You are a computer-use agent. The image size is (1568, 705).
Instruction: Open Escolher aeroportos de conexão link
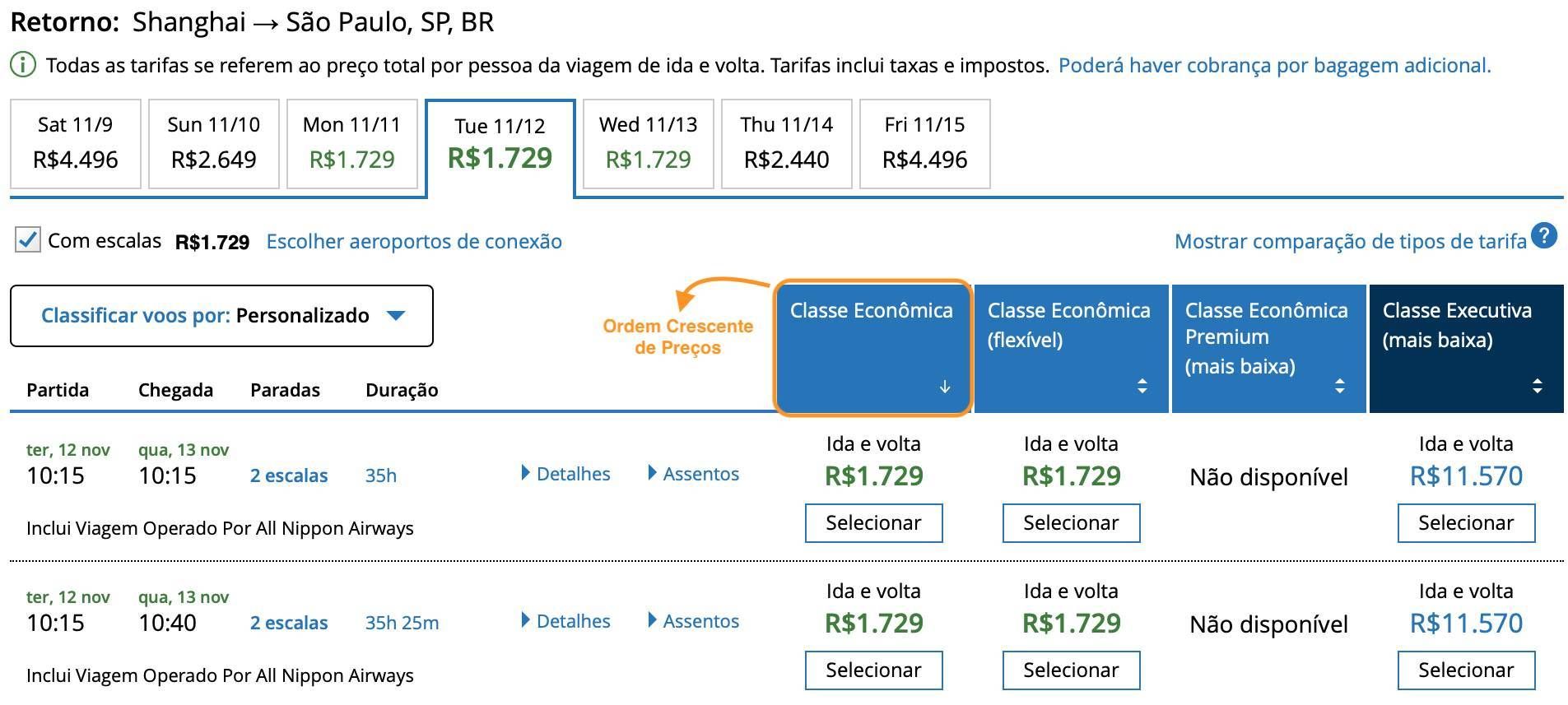point(414,241)
